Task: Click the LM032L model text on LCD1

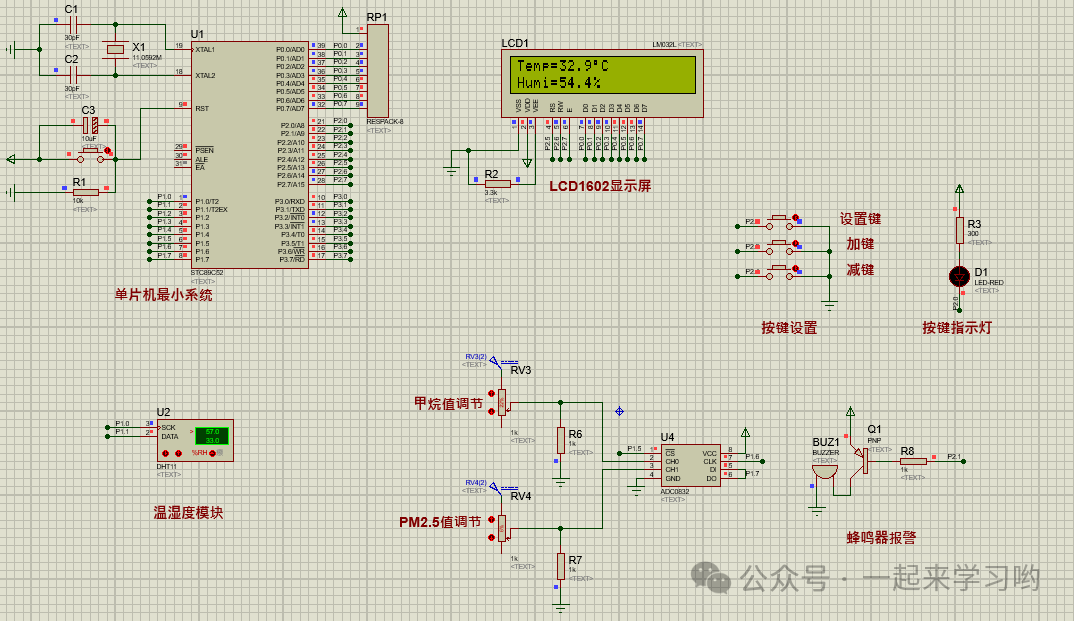Action: point(664,45)
